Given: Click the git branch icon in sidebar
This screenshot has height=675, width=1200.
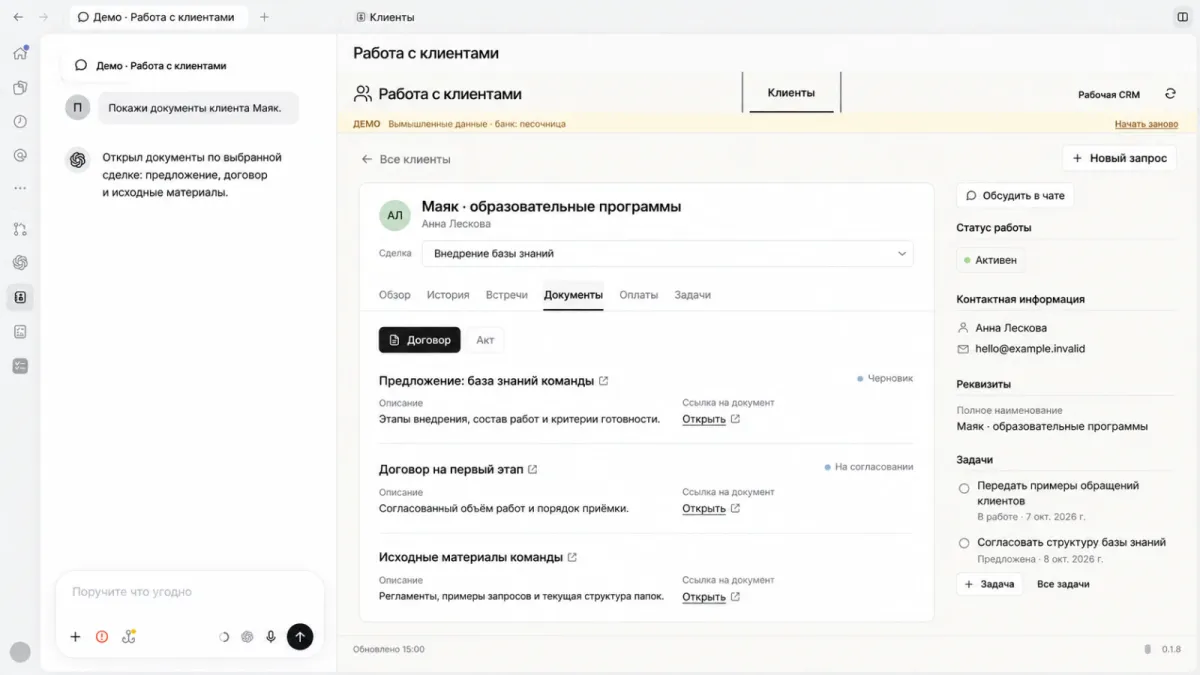Looking at the screenshot, I should [20, 229].
